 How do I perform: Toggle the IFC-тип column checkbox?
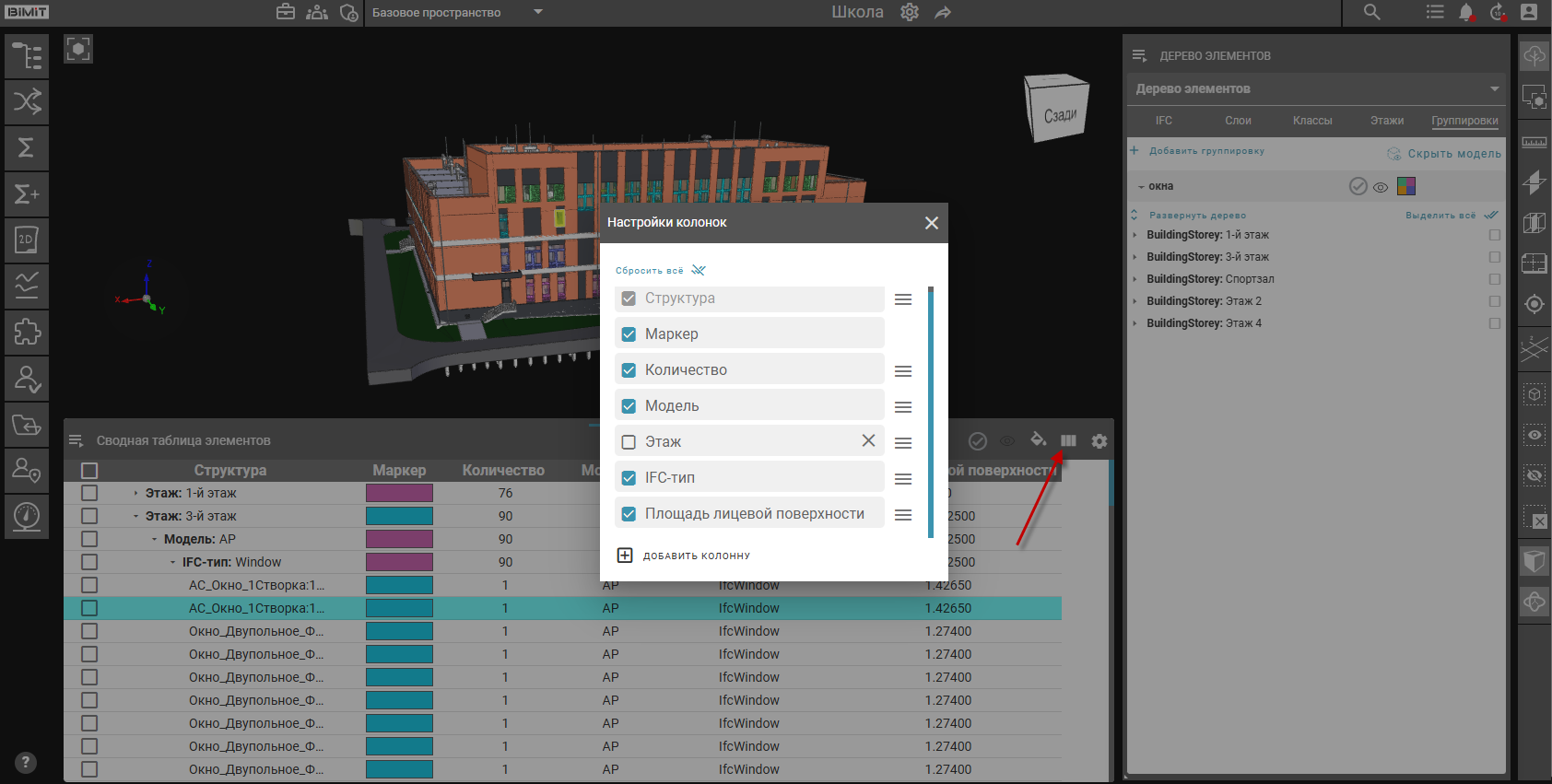point(629,478)
